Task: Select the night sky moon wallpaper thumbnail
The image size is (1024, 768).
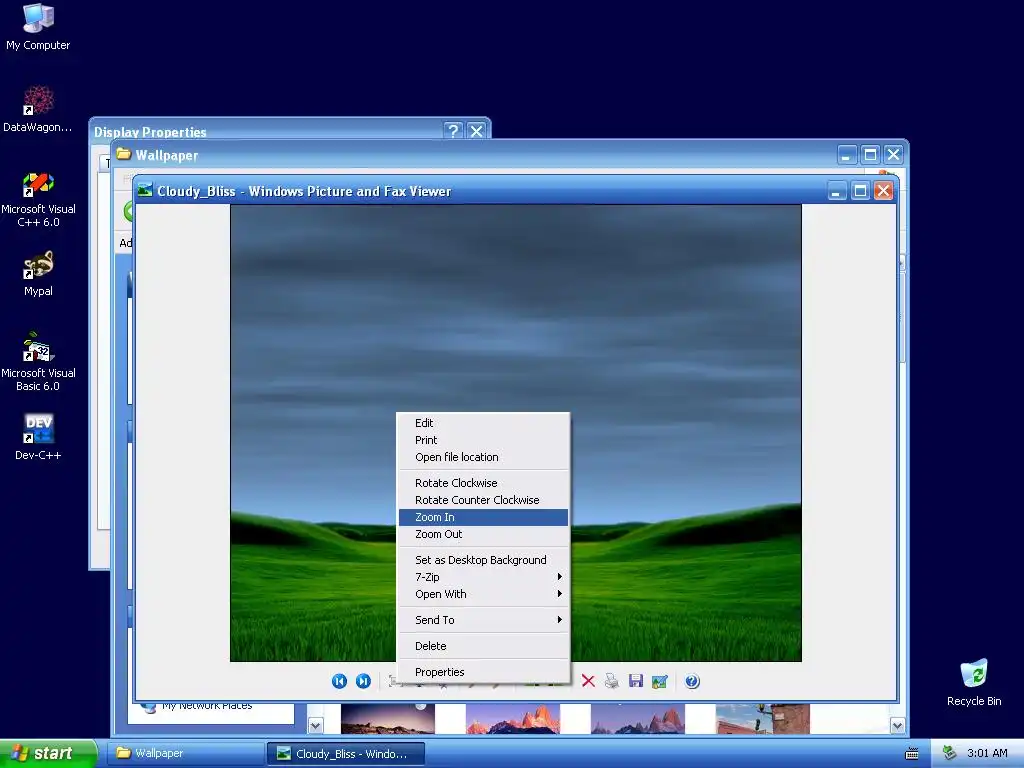Action: click(388, 719)
